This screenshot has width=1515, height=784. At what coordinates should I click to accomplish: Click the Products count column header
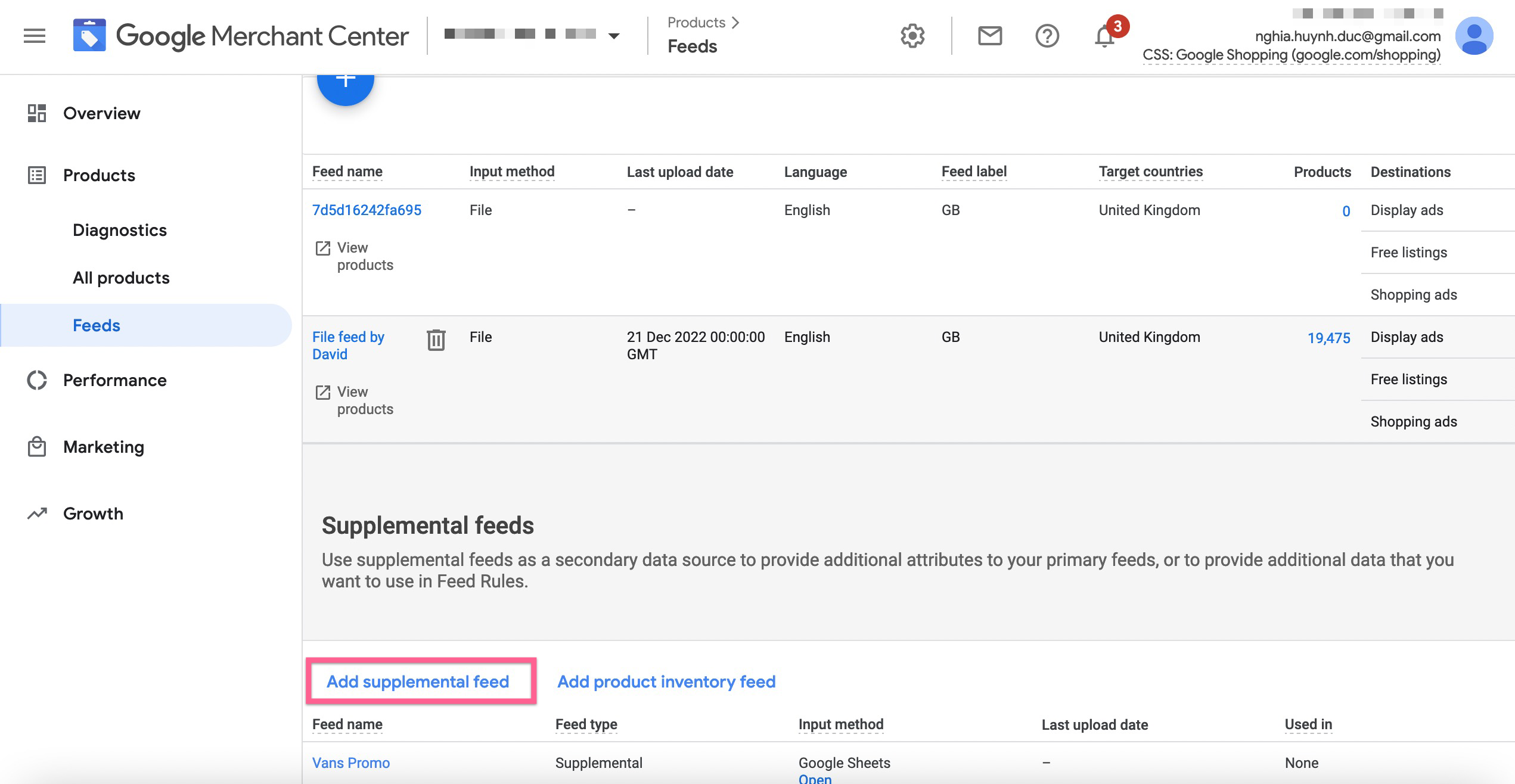click(1322, 172)
